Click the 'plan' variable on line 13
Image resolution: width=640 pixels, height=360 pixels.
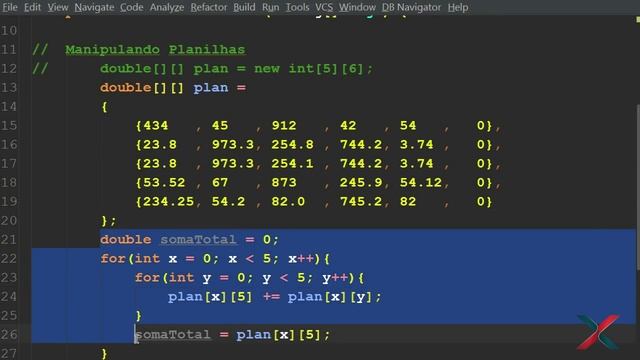pos(211,88)
